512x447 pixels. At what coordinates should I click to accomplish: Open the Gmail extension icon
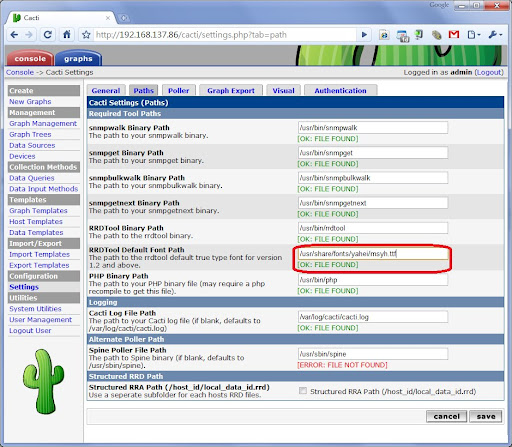454,34
